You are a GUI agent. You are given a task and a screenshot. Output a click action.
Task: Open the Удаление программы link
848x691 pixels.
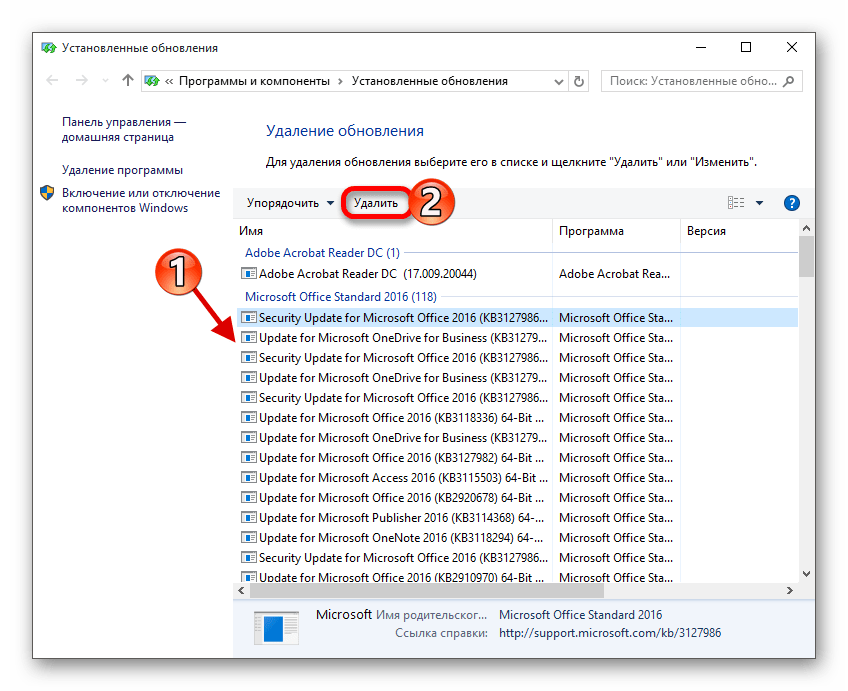pos(122,170)
